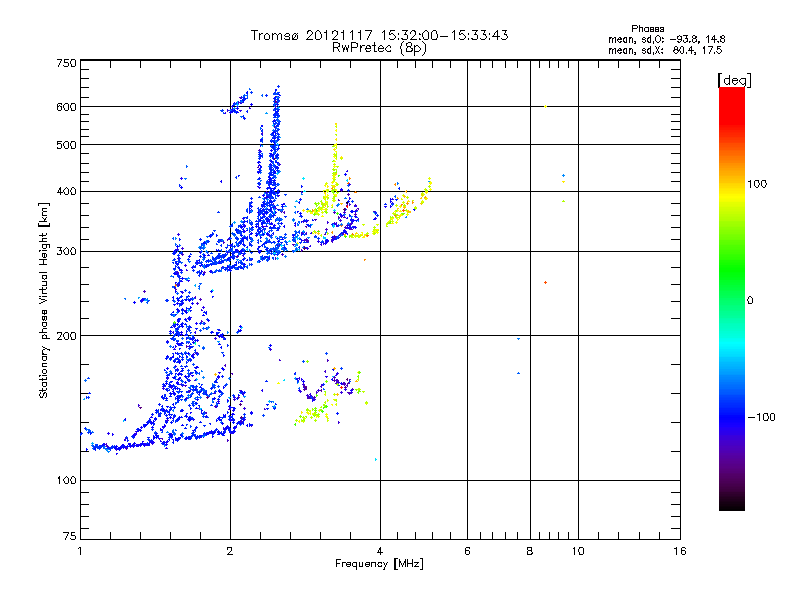
Task: Click the y-axis tick label '300'
Action: coord(66,252)
